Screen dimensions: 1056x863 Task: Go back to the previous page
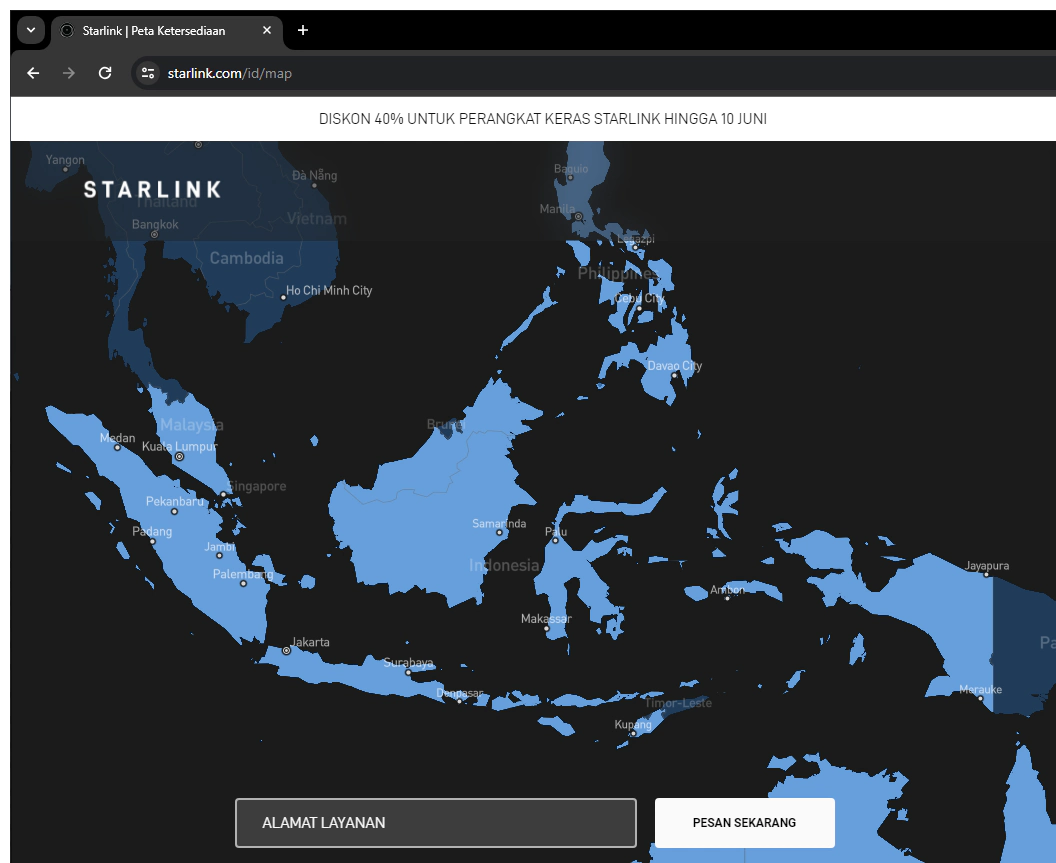click(33, 73)
